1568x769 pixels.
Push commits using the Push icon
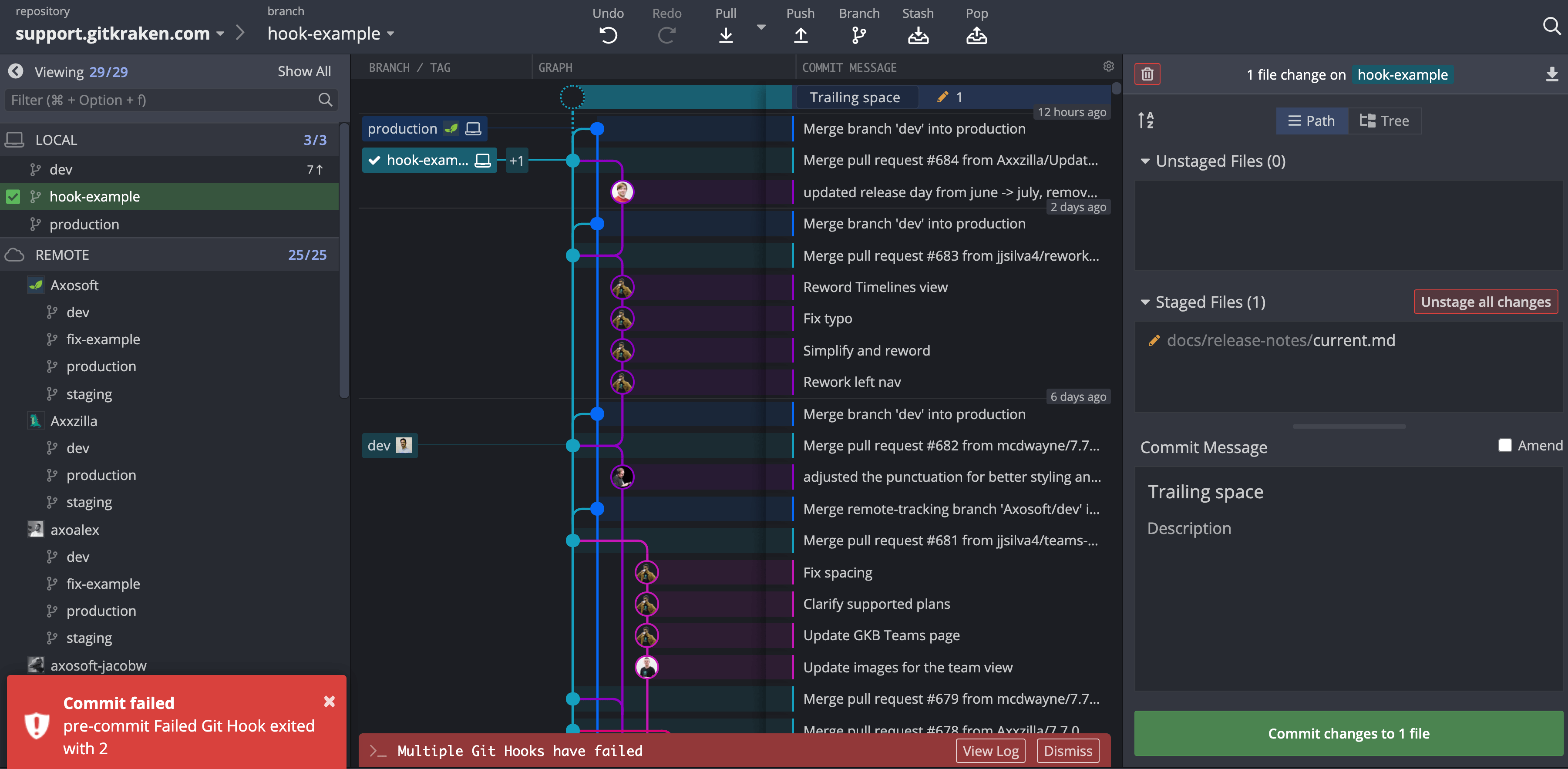801,35
